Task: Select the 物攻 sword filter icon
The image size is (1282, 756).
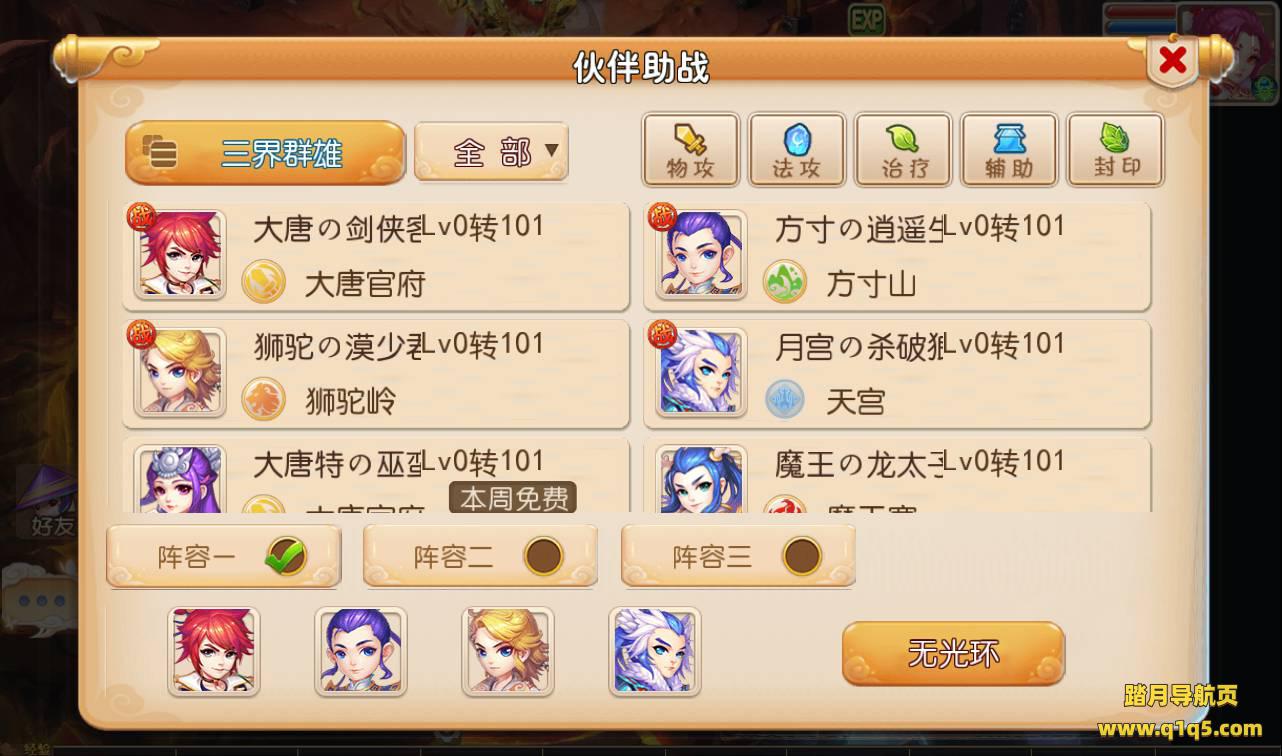Action: [691, 151]
